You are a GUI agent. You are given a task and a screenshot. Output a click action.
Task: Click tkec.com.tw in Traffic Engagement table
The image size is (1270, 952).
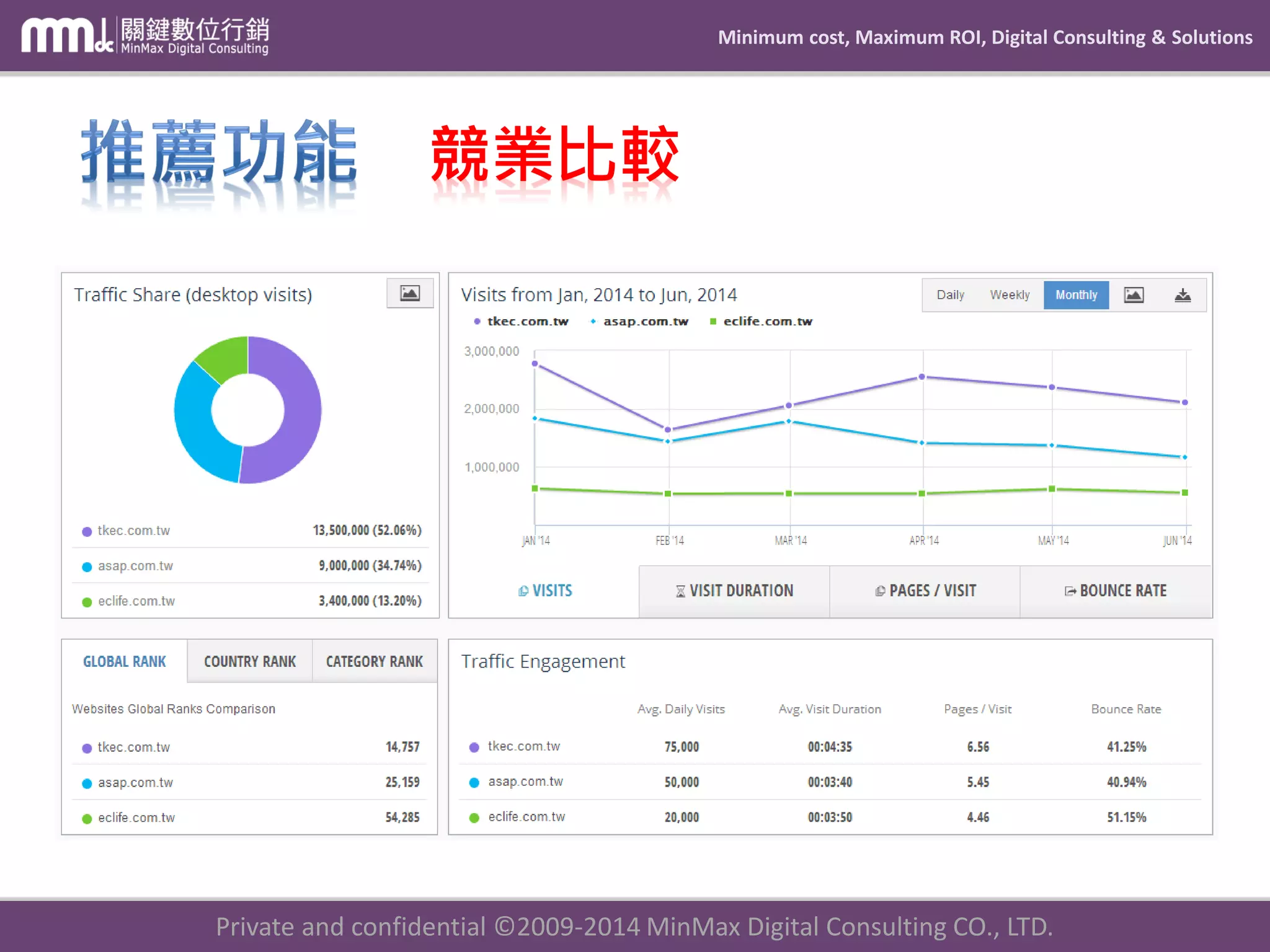[524, 746]
